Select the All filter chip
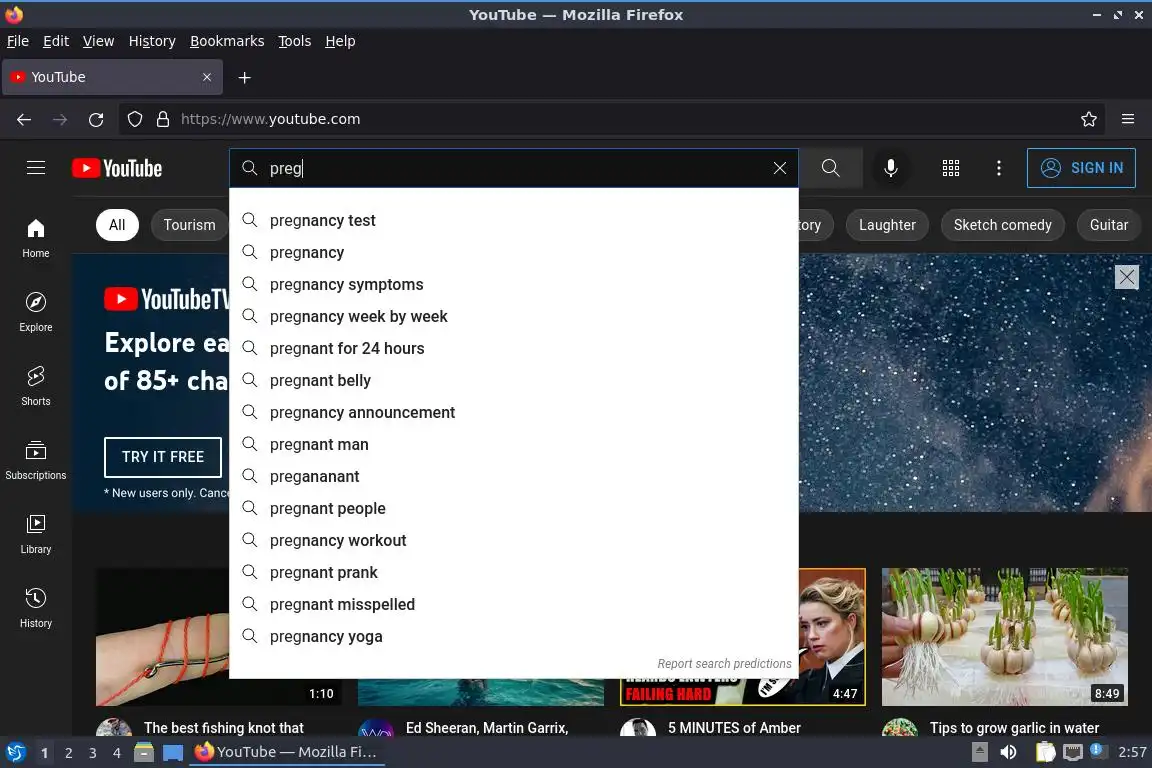Image resolution: width=1152 pixels, height=768 pixels. pyautogui.click(x=117, y=225)
